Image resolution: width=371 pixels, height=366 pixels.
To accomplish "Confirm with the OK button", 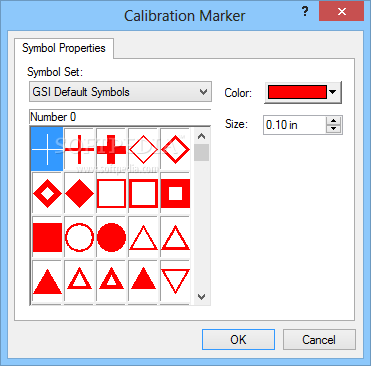I will [238, 340].
